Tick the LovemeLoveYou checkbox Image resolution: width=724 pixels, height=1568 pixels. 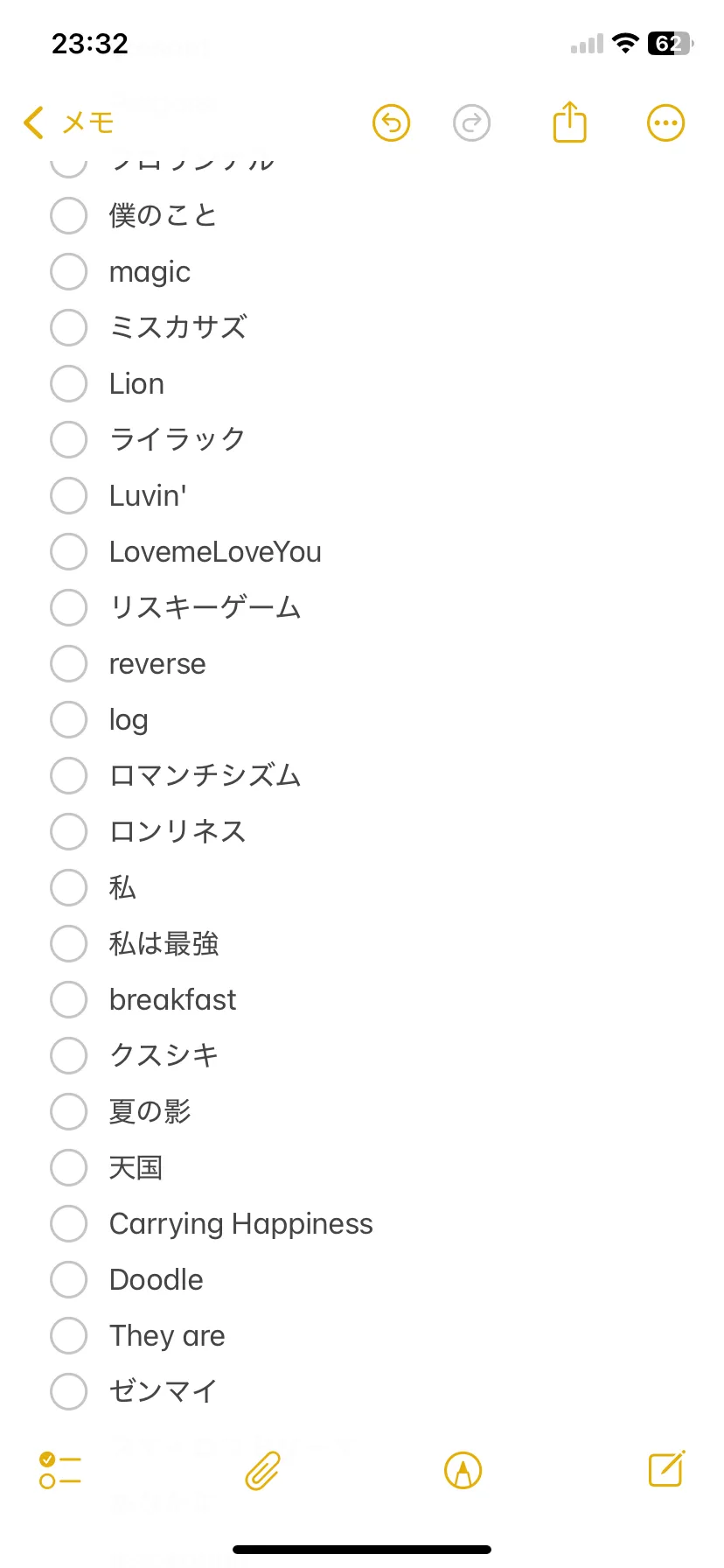pyautogui.click(x=68, y=551)
